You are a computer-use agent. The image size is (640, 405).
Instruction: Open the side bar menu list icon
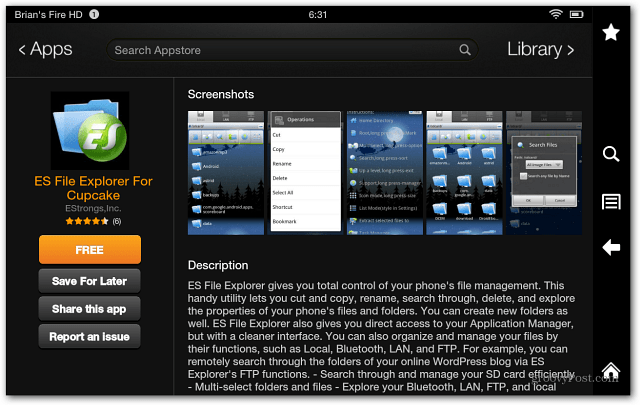point(611,202)
